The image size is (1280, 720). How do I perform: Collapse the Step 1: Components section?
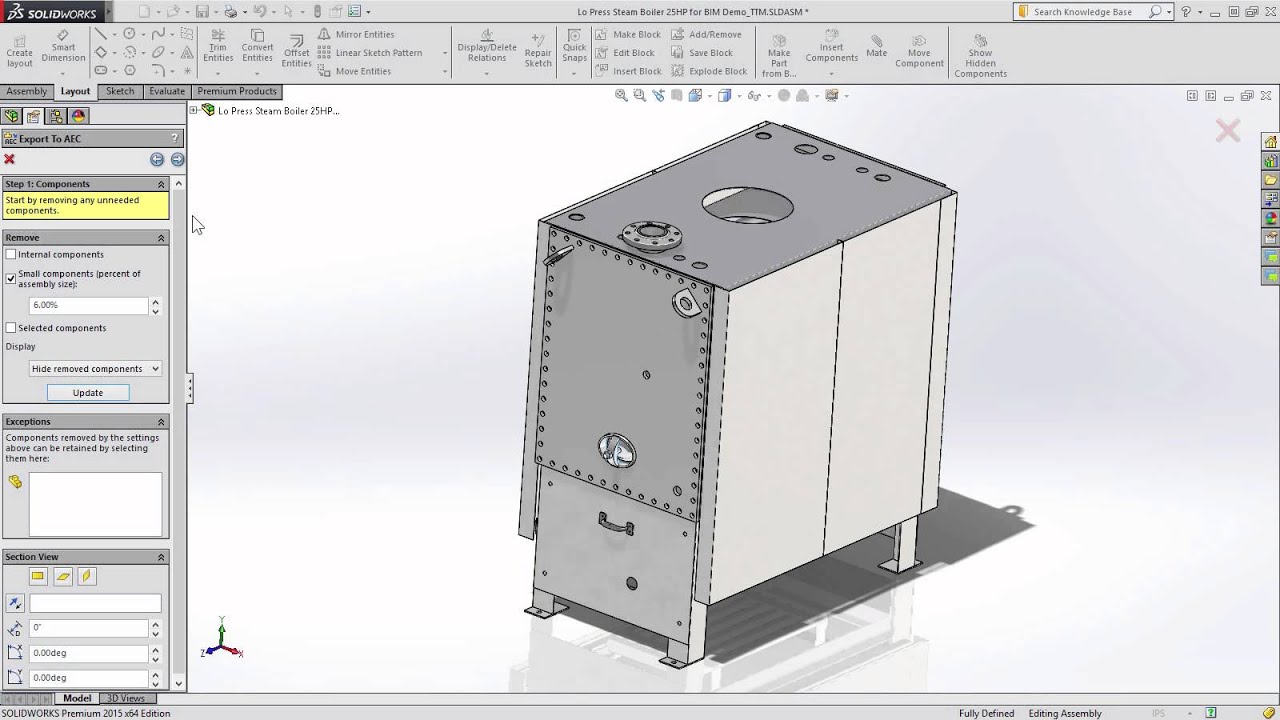tap(161, 184)
